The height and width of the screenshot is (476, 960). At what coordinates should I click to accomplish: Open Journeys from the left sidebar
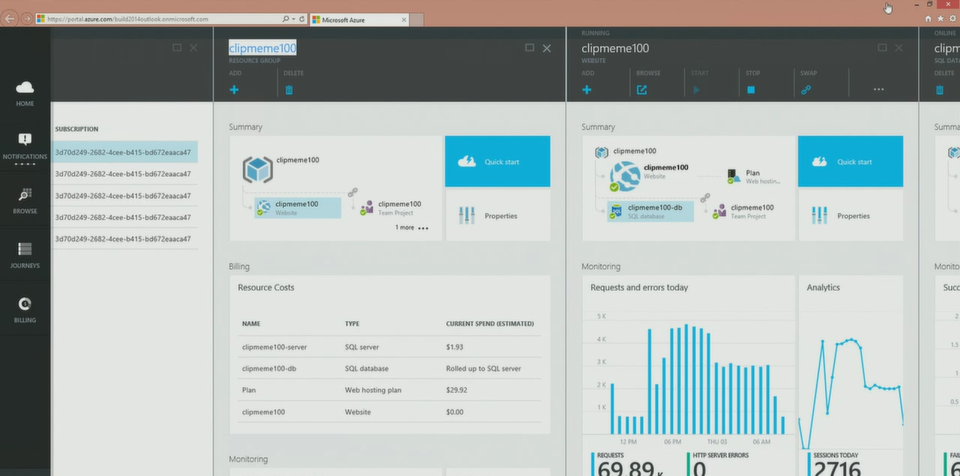point(24,253)
